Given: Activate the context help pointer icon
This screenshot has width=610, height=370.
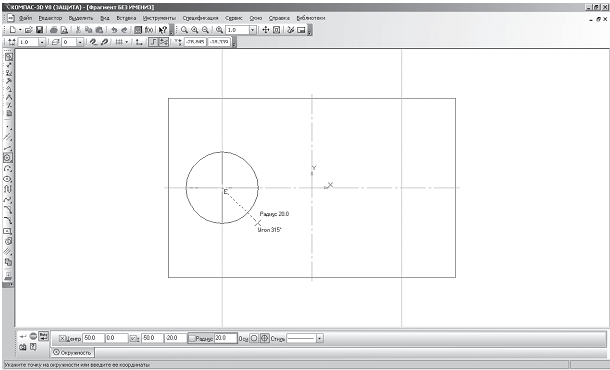Looking at the screenshot, I should coord(163,30).
